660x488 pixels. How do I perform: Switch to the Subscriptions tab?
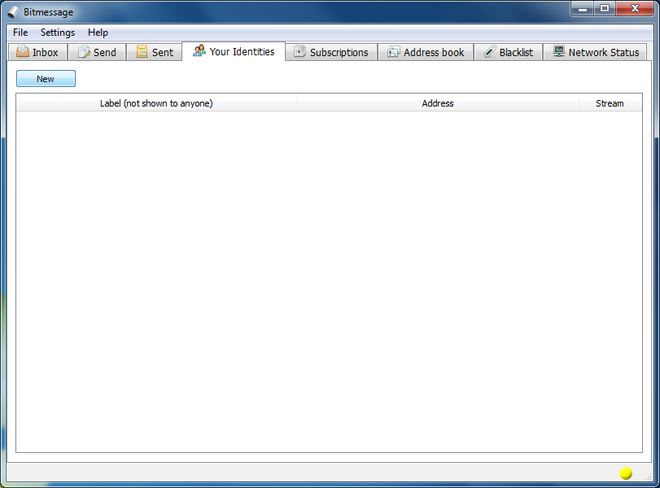tap(331, 52)
